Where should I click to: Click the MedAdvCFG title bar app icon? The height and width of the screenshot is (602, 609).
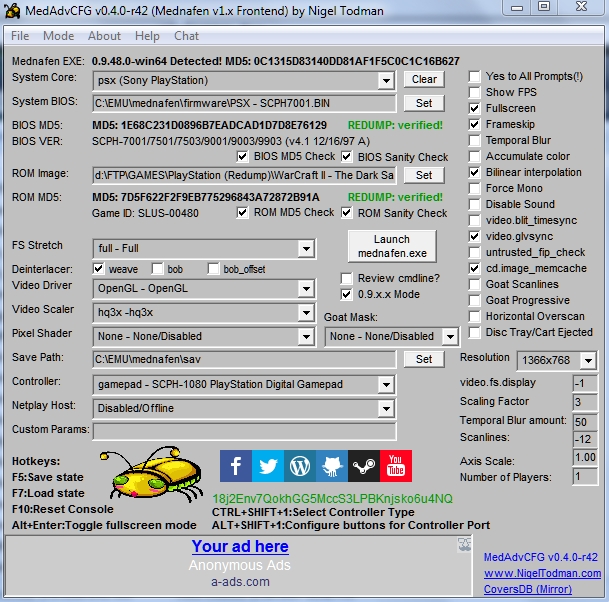click(12, 10)
